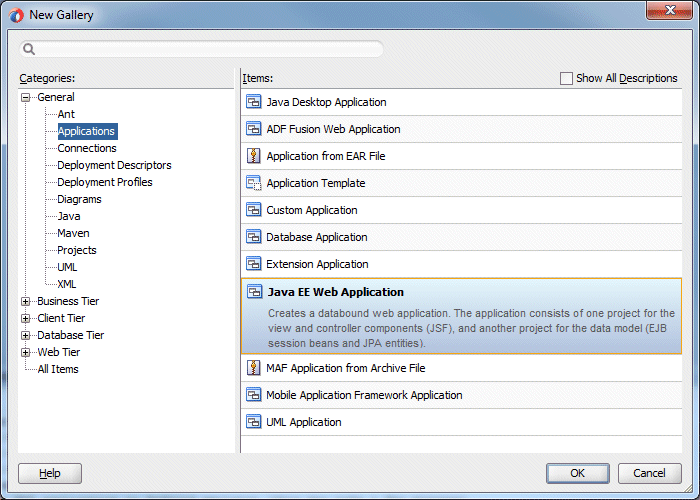Select the Deployment Descriptors category

click(x=114, y=165)
